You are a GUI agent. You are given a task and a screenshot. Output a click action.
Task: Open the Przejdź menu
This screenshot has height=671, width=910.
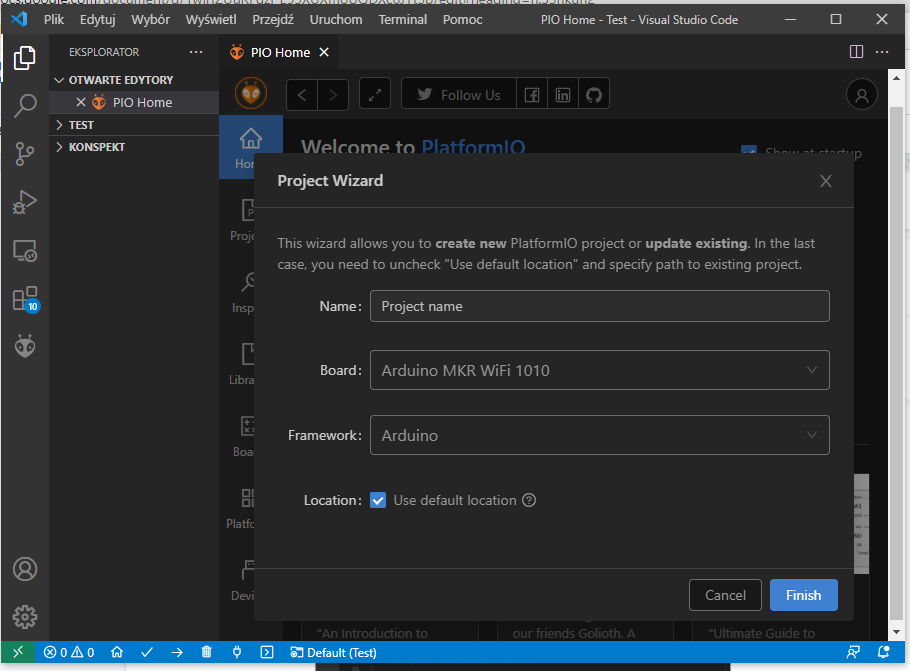pos(273,20)
